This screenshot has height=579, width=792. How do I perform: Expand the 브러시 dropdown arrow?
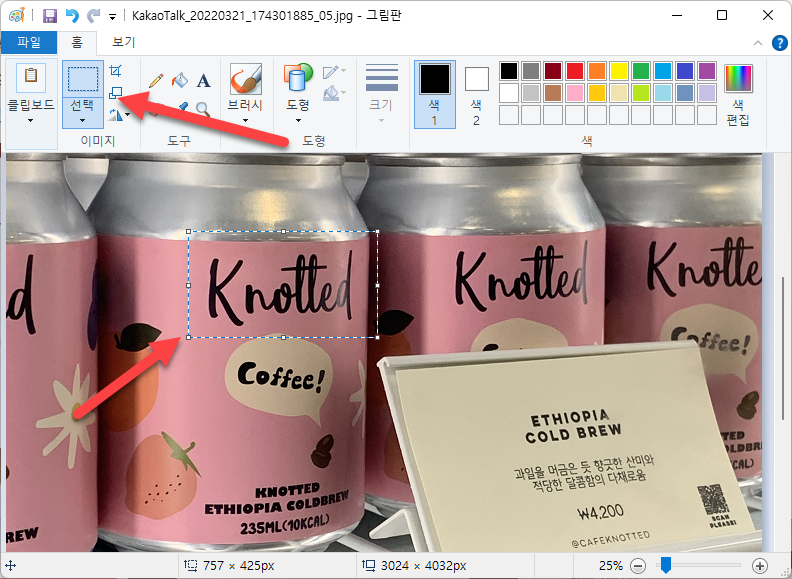[x=245, y=120]
